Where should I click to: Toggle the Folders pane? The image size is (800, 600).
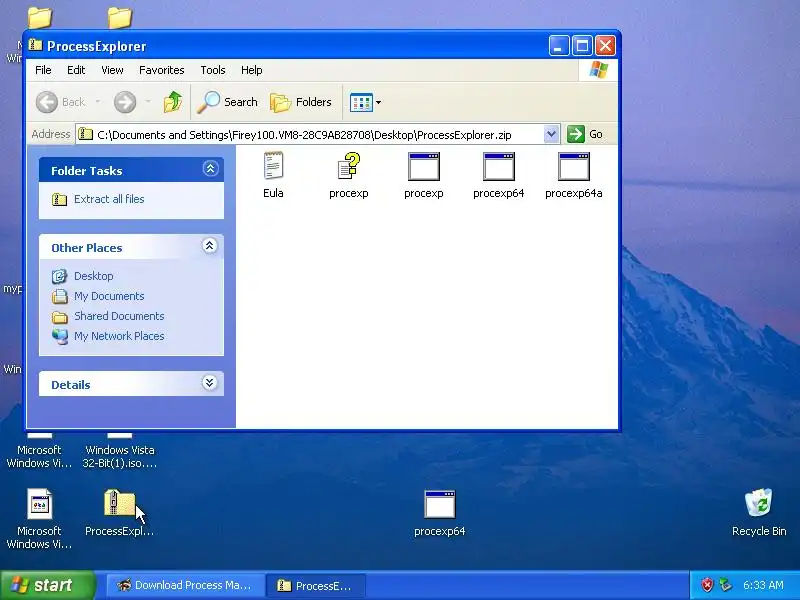coord(301,102)
